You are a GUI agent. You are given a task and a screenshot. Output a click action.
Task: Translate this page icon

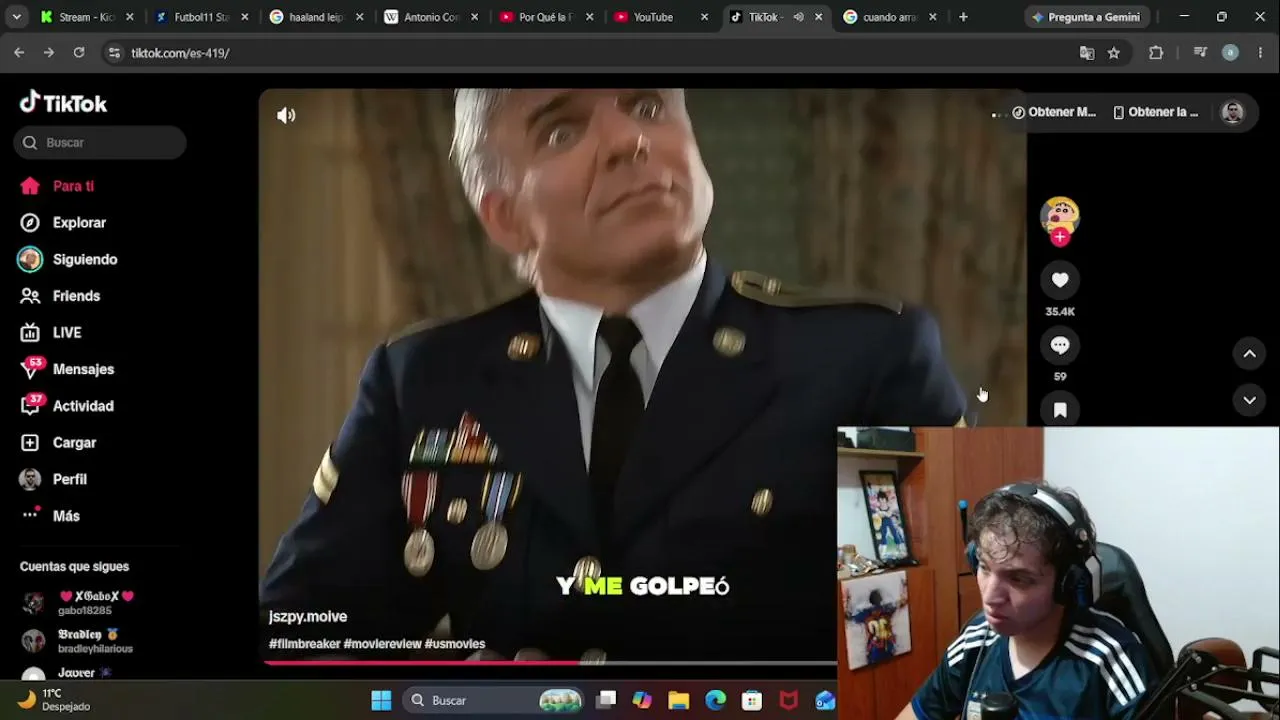click(1087, 53)
